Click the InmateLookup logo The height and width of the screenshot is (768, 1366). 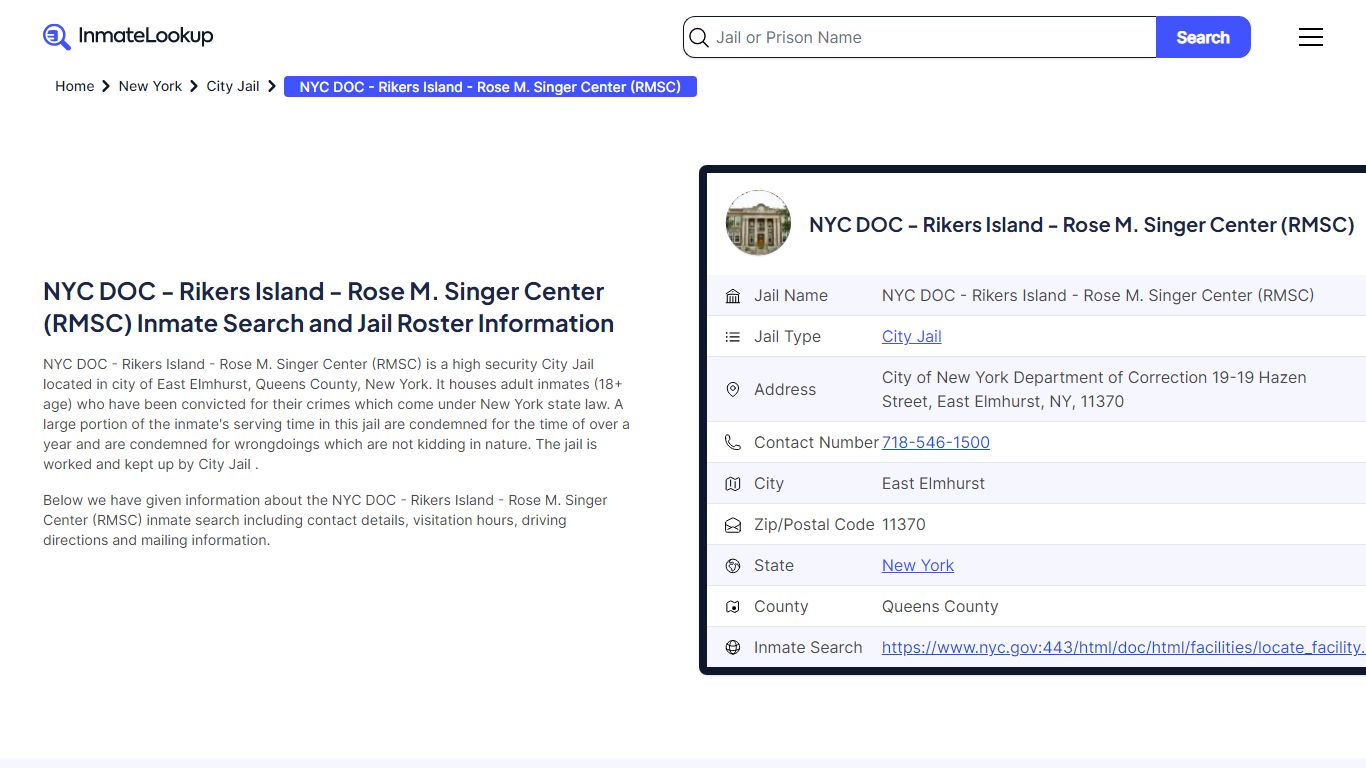click(128, 37)
